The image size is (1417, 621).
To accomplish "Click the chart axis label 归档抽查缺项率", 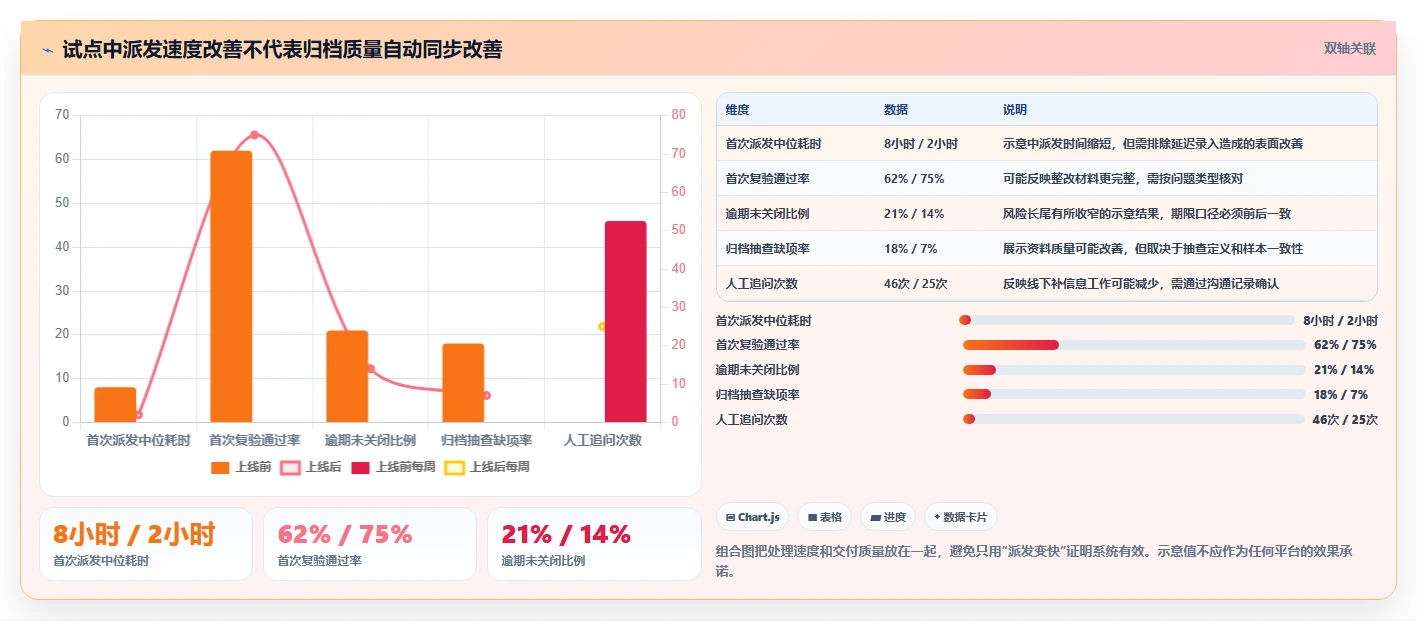I will [487, 440].
